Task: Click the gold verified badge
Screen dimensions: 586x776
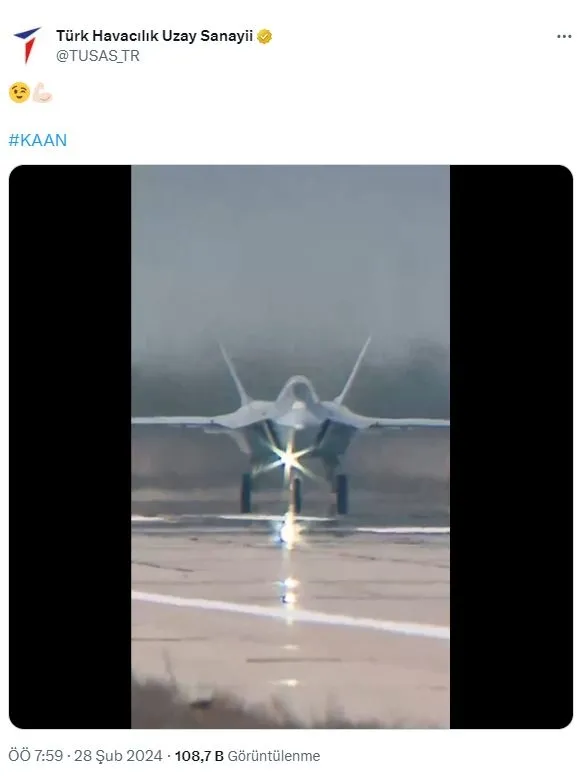Action: (264, 37)
